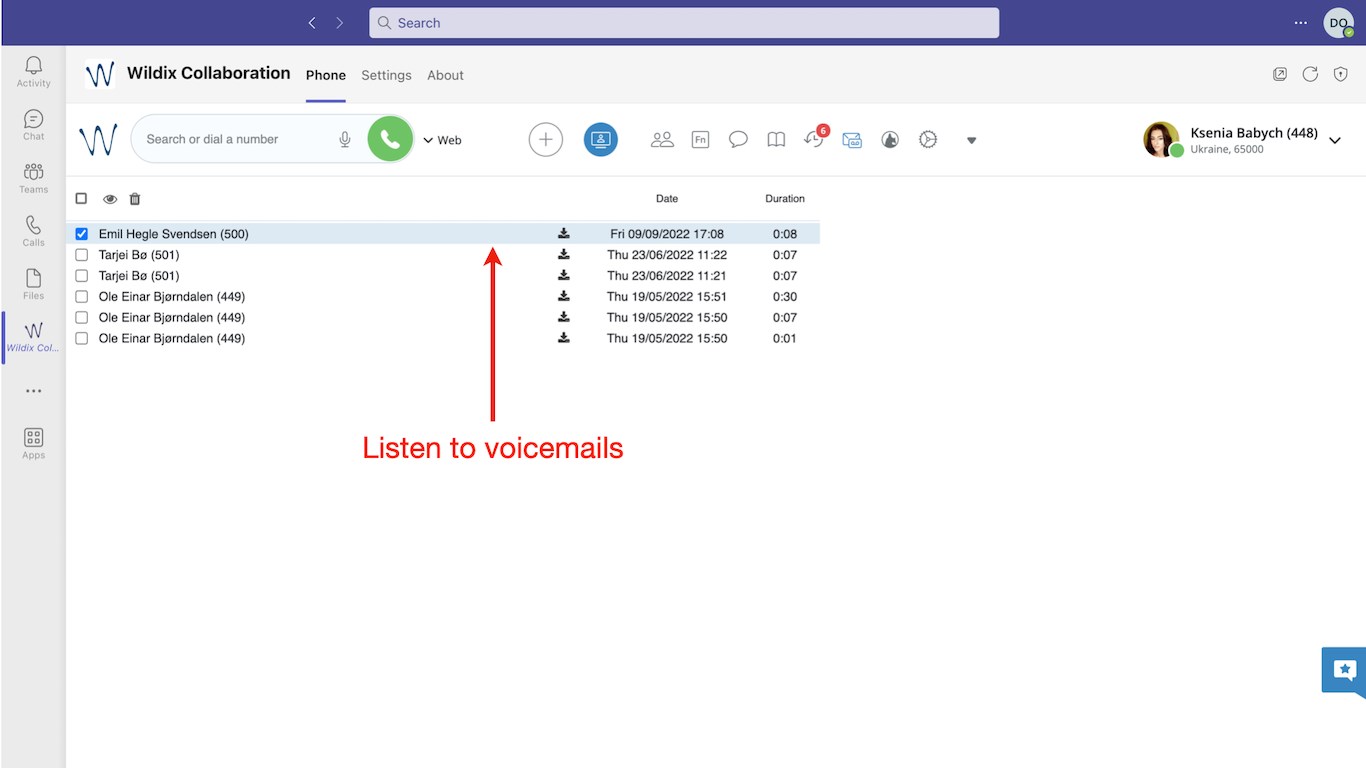This screenshot has width=1366, height=768.
Task: Sort by the Duration column header
Action: click(x=785, y=198)
